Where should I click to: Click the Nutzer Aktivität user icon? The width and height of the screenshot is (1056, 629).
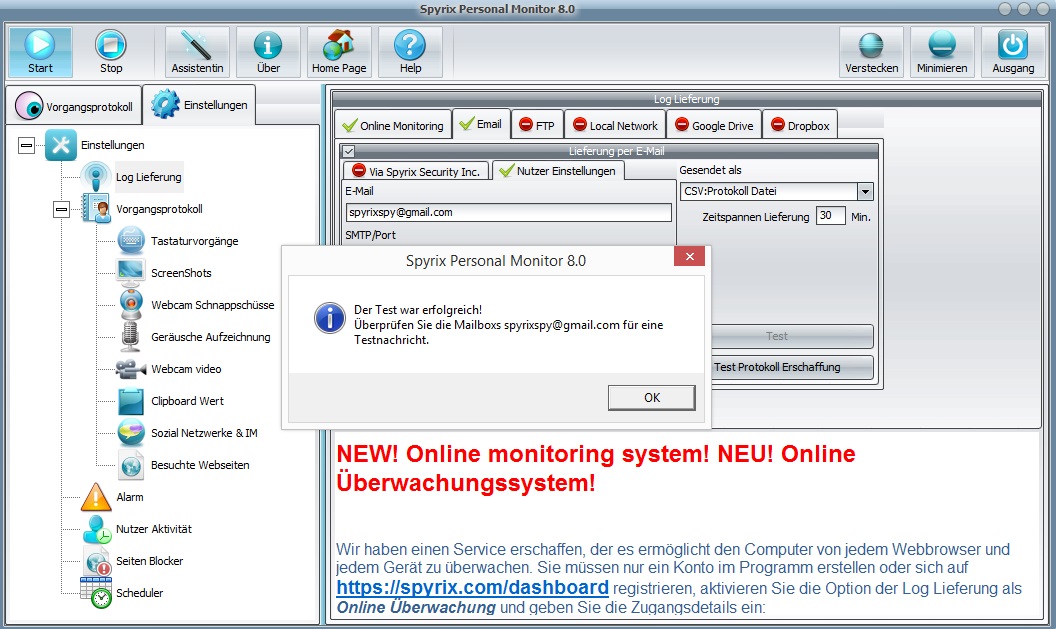[96, 529]
